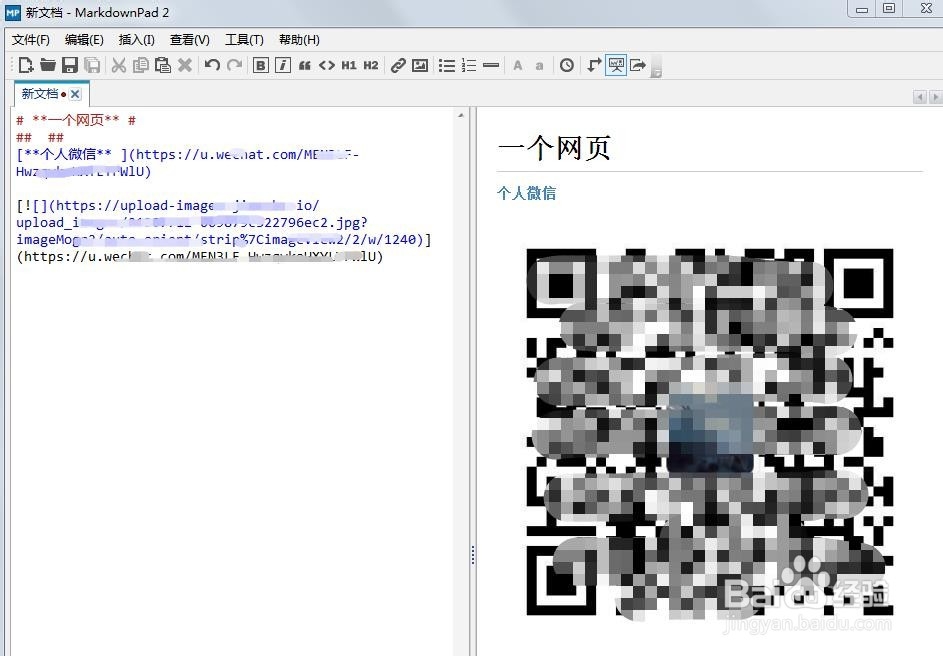Screen dimensions: 943x656
Task: Convert text to lowercase a
Action: click(539, 65)
